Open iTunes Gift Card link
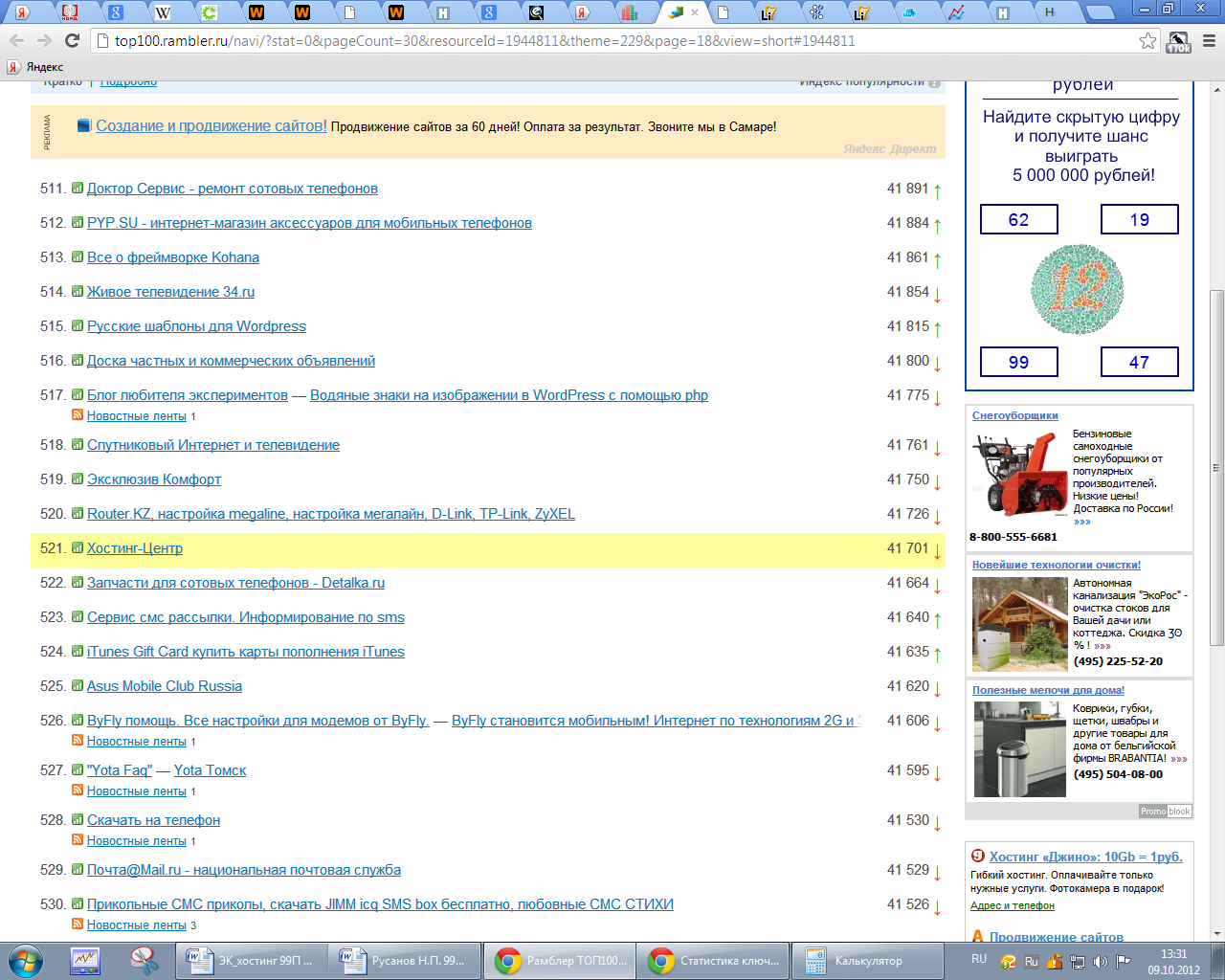Viewport: 1225px width, 980px height. 246,652
